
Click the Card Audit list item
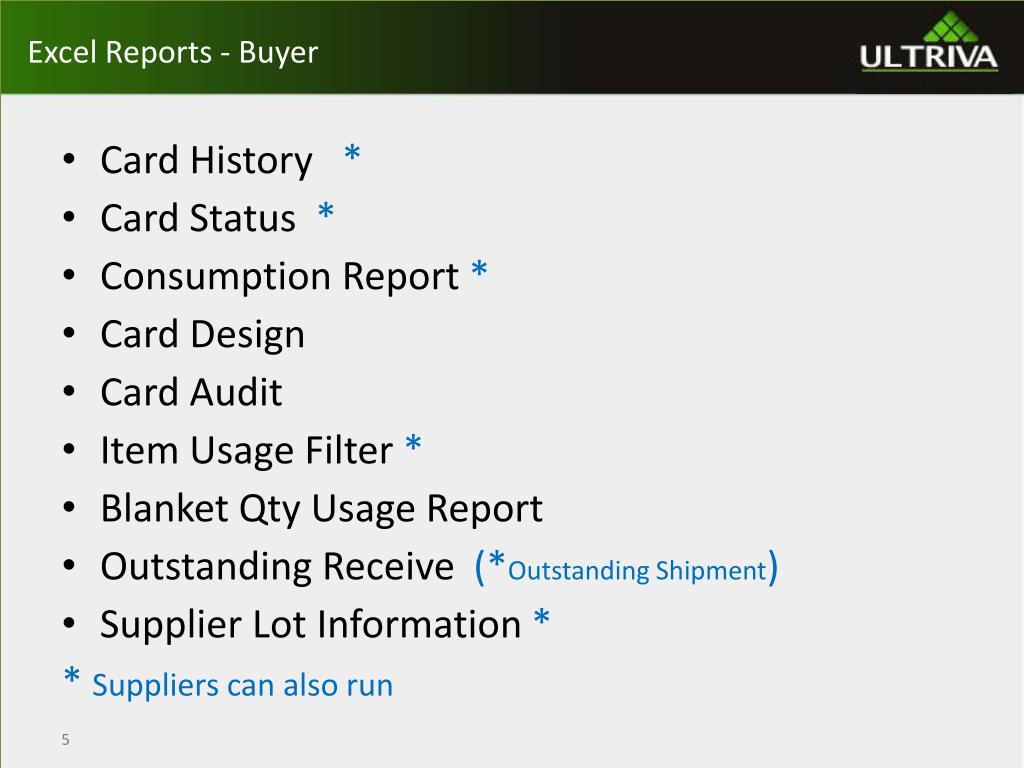pos(191,392)
